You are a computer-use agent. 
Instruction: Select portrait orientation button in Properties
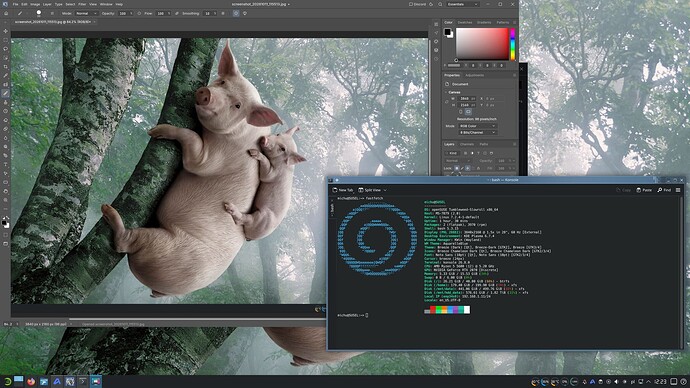point(461,112)
